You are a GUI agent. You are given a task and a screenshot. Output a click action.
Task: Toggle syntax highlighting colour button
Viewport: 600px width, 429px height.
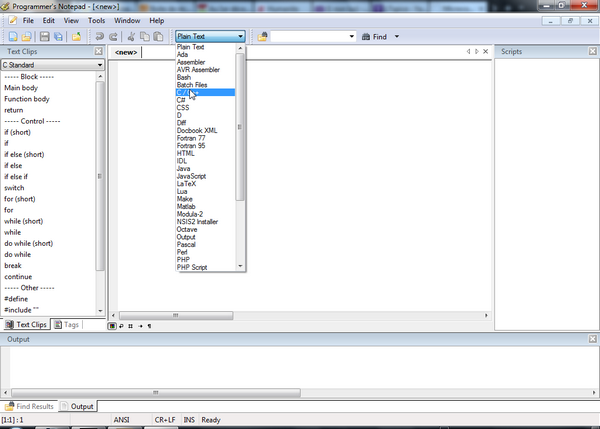[112, 325]
